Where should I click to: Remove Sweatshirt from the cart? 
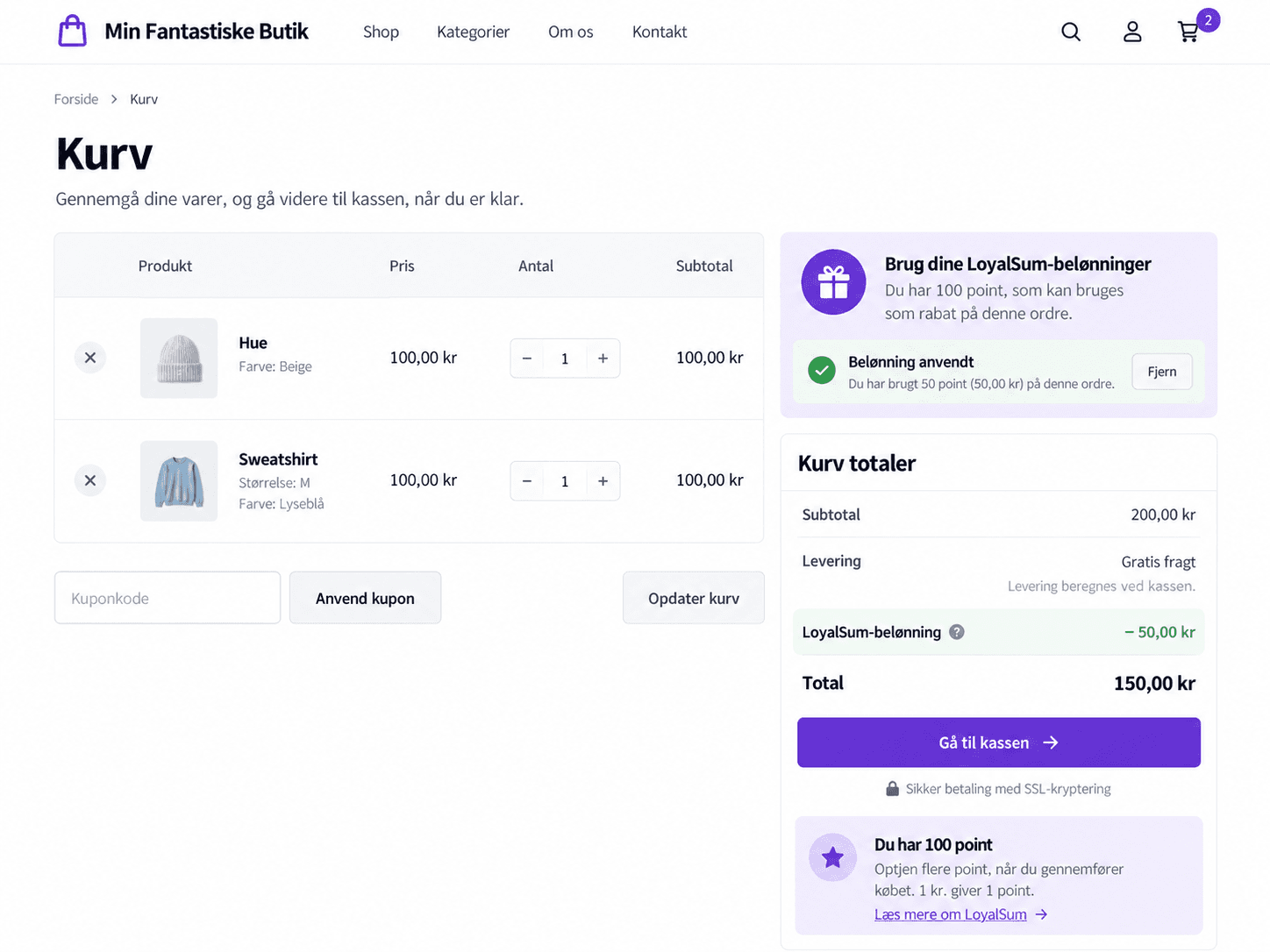pyautogui.click(x=90, y=480)
